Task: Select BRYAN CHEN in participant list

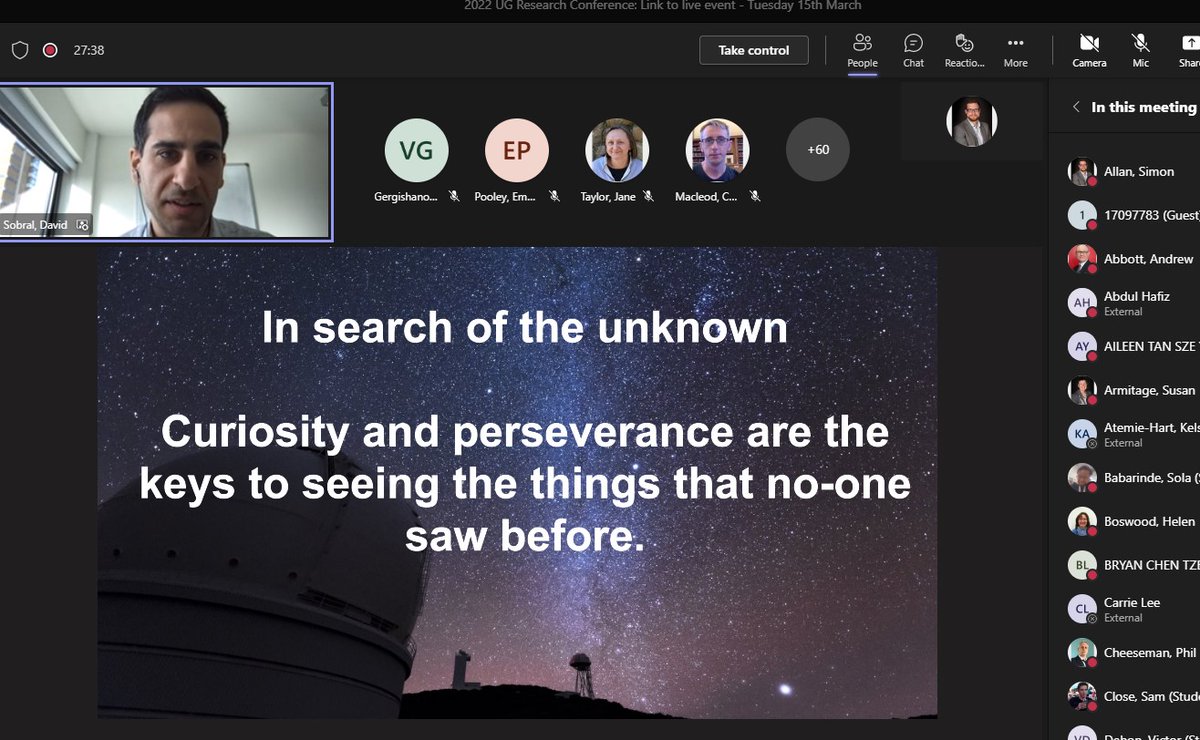Action: 1132,565
